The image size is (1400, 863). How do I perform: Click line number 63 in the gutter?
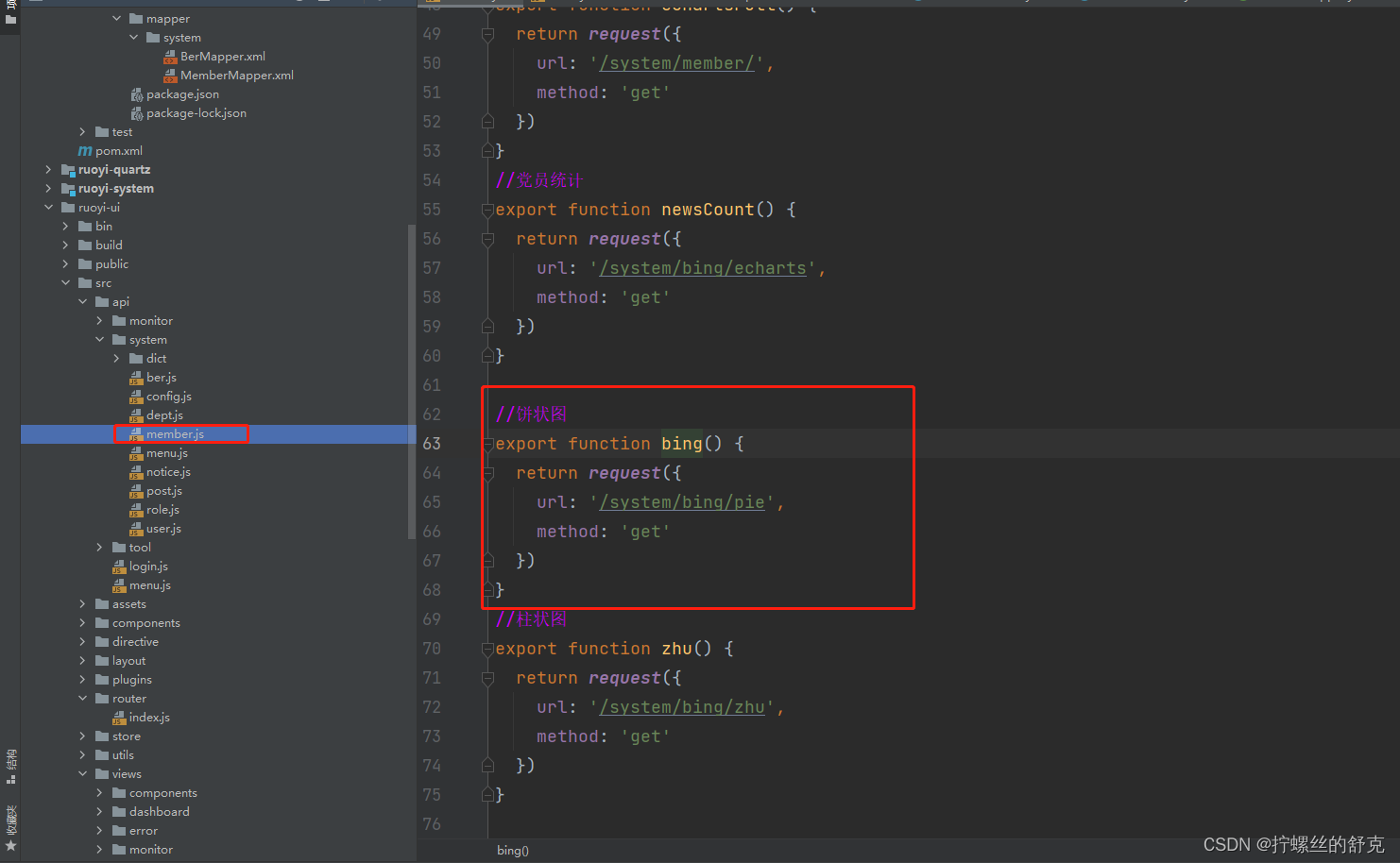pos(432,444)
